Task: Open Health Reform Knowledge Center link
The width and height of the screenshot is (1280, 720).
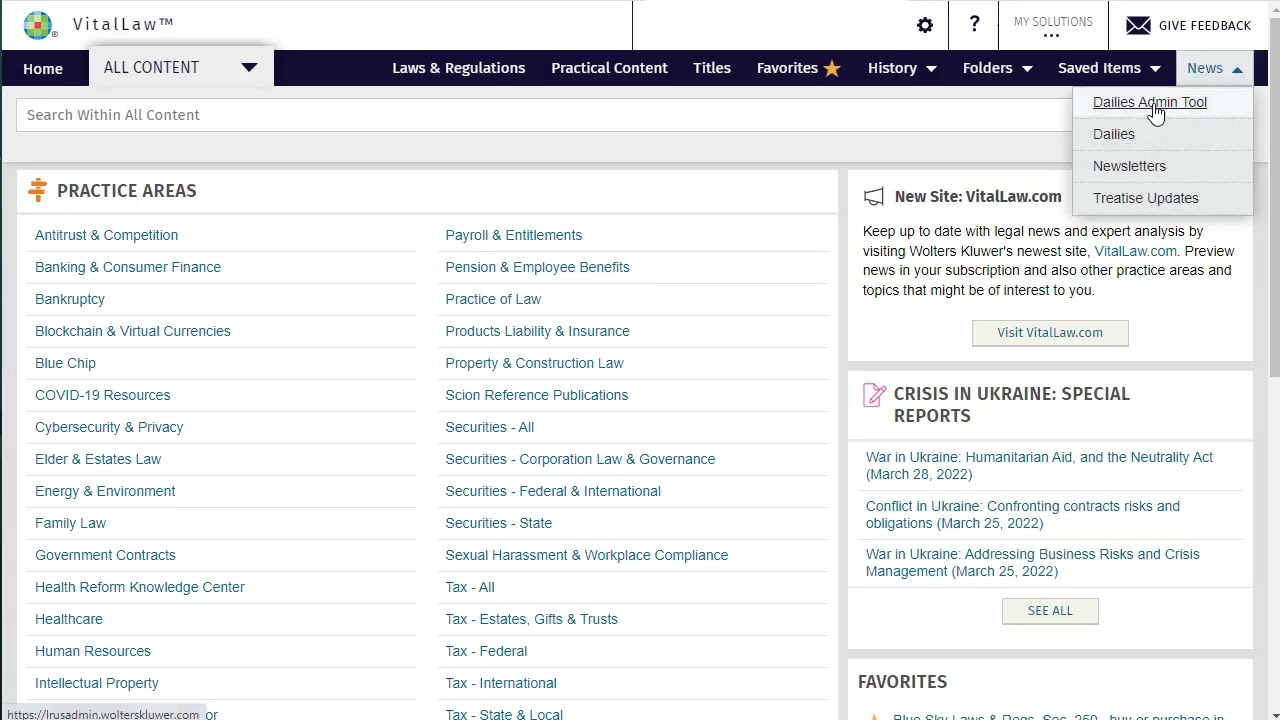Action: pos(140,587)
